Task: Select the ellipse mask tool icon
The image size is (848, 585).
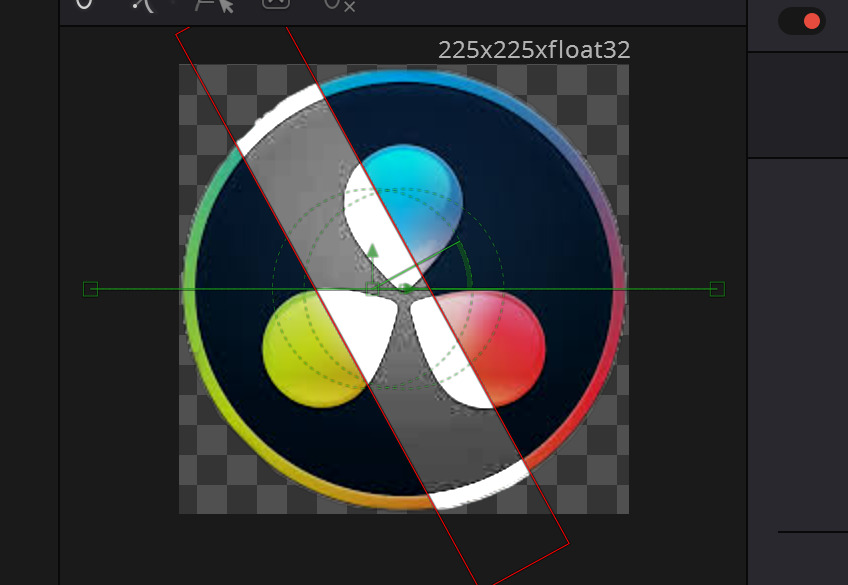Action: click(x=84, y=4)
